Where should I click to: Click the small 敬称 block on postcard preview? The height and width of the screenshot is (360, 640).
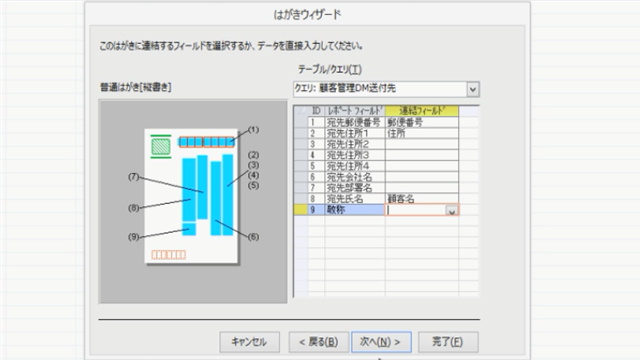pos(189,229)
